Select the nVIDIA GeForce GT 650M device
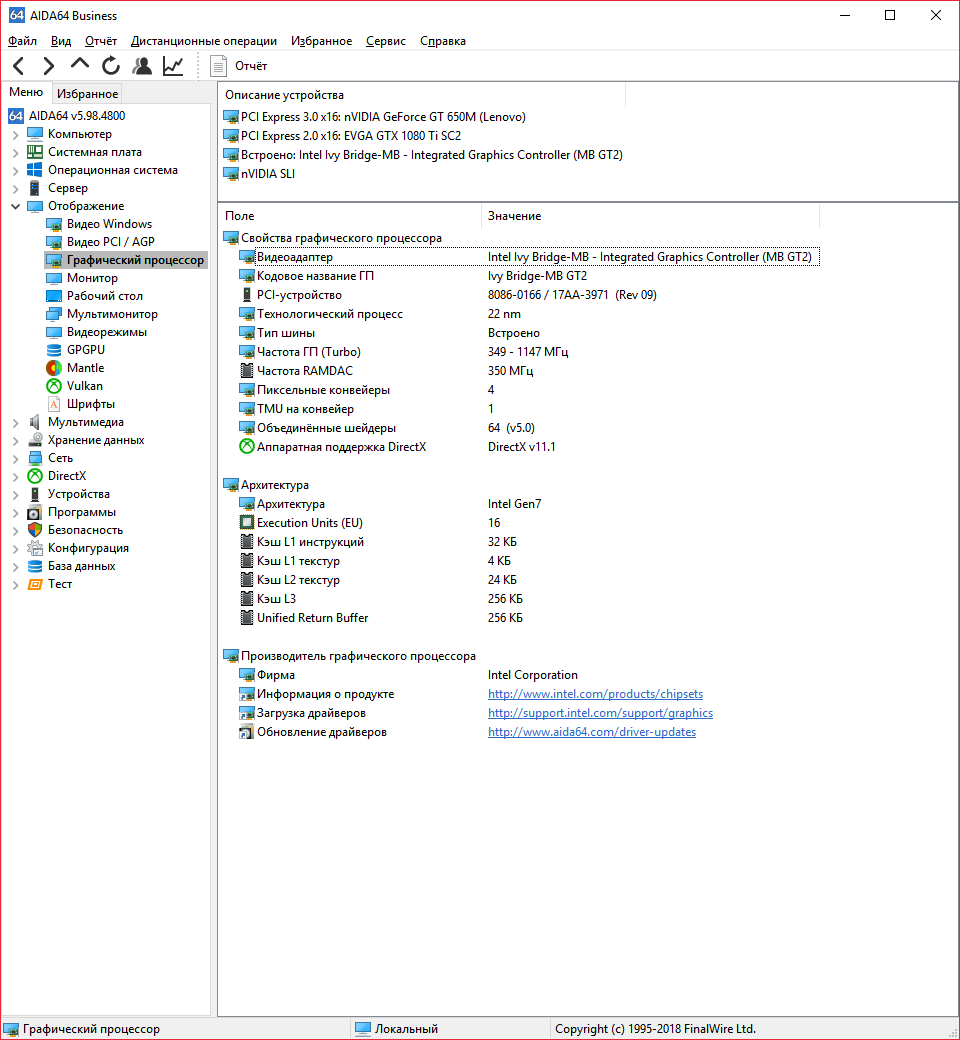The width and height of the screenshot is (960, 1040). [375, 117]
